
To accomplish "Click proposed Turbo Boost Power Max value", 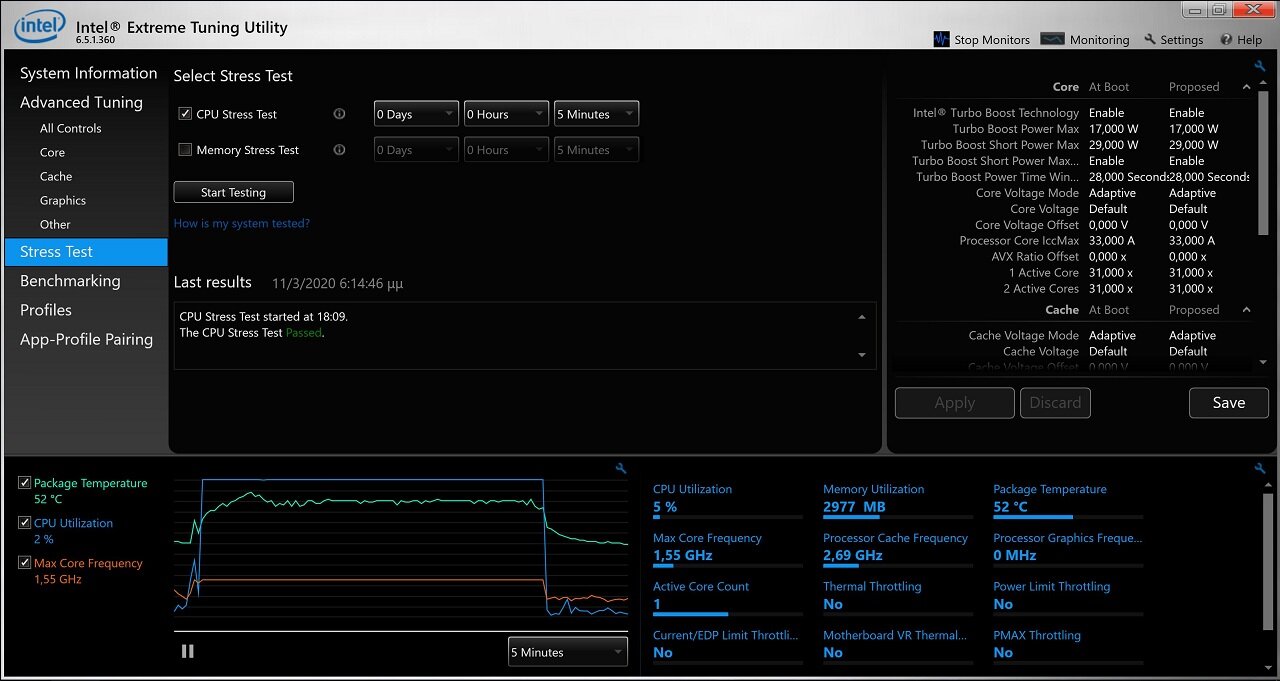I will (x=1193, y=129).
